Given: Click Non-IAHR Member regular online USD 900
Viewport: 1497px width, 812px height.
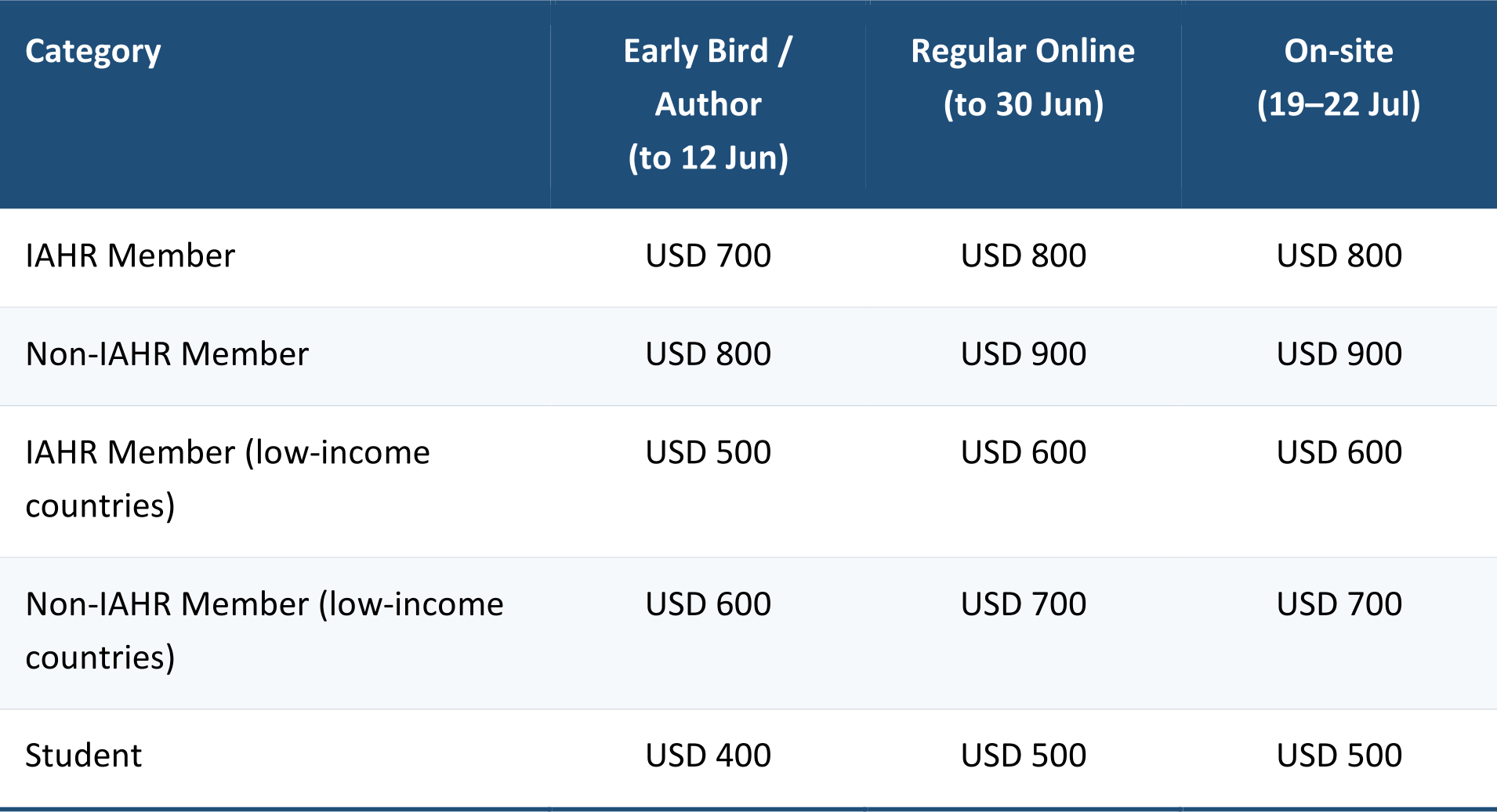Looking at the screenshot, I should (x=1024, y=354).
